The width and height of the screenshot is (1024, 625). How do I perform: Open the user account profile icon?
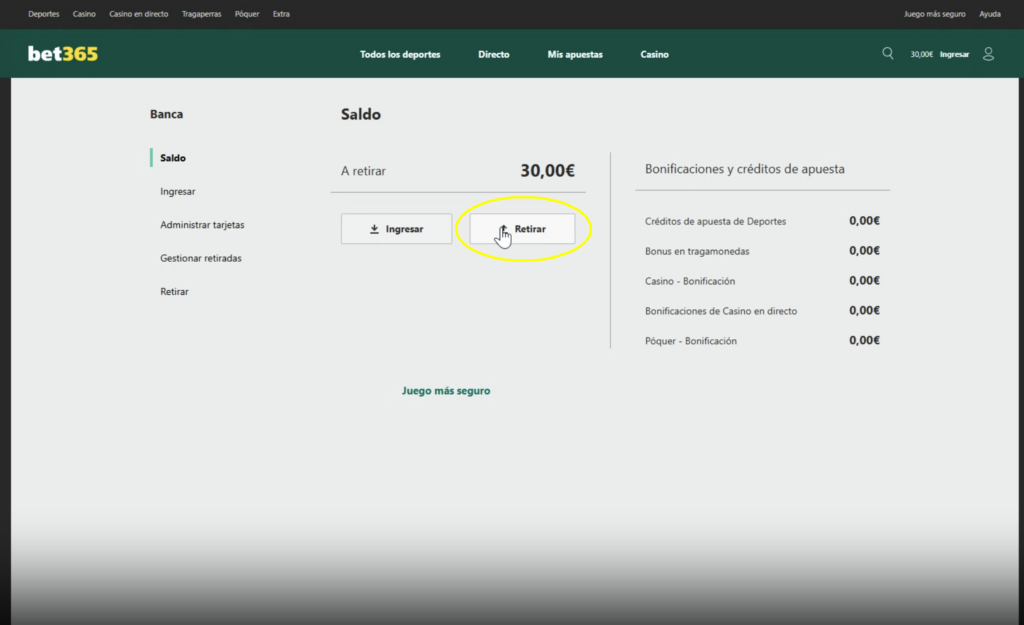tap(988, 54)
